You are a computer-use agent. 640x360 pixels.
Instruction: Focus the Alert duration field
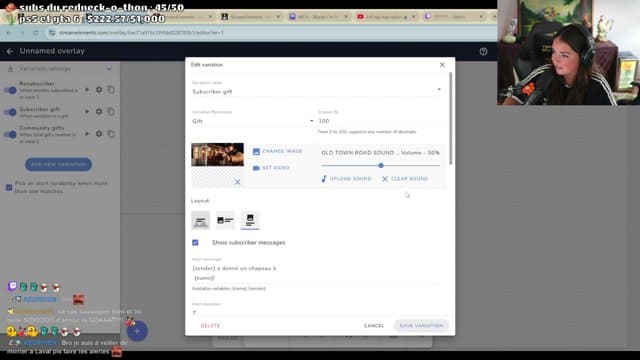click(x=316, y=313)
